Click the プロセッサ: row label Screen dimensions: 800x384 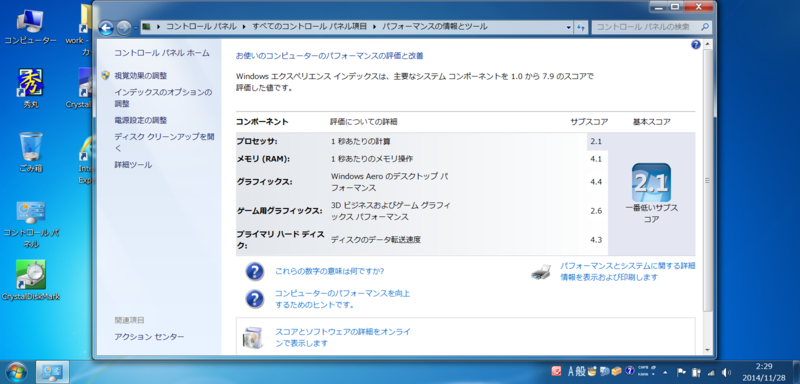pyautogui.click(x=257, y=141)
